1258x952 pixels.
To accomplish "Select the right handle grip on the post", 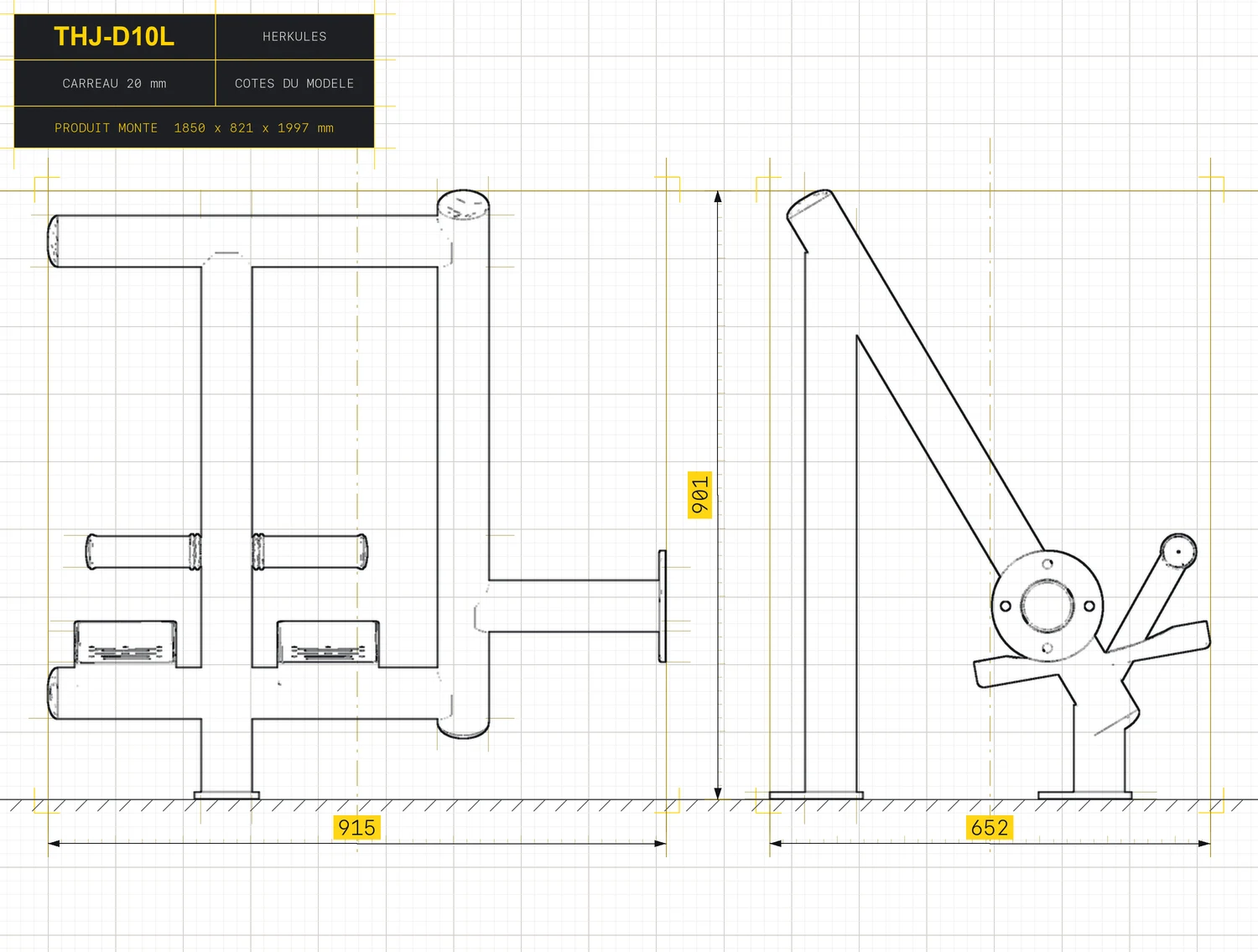I will [309, 551].
